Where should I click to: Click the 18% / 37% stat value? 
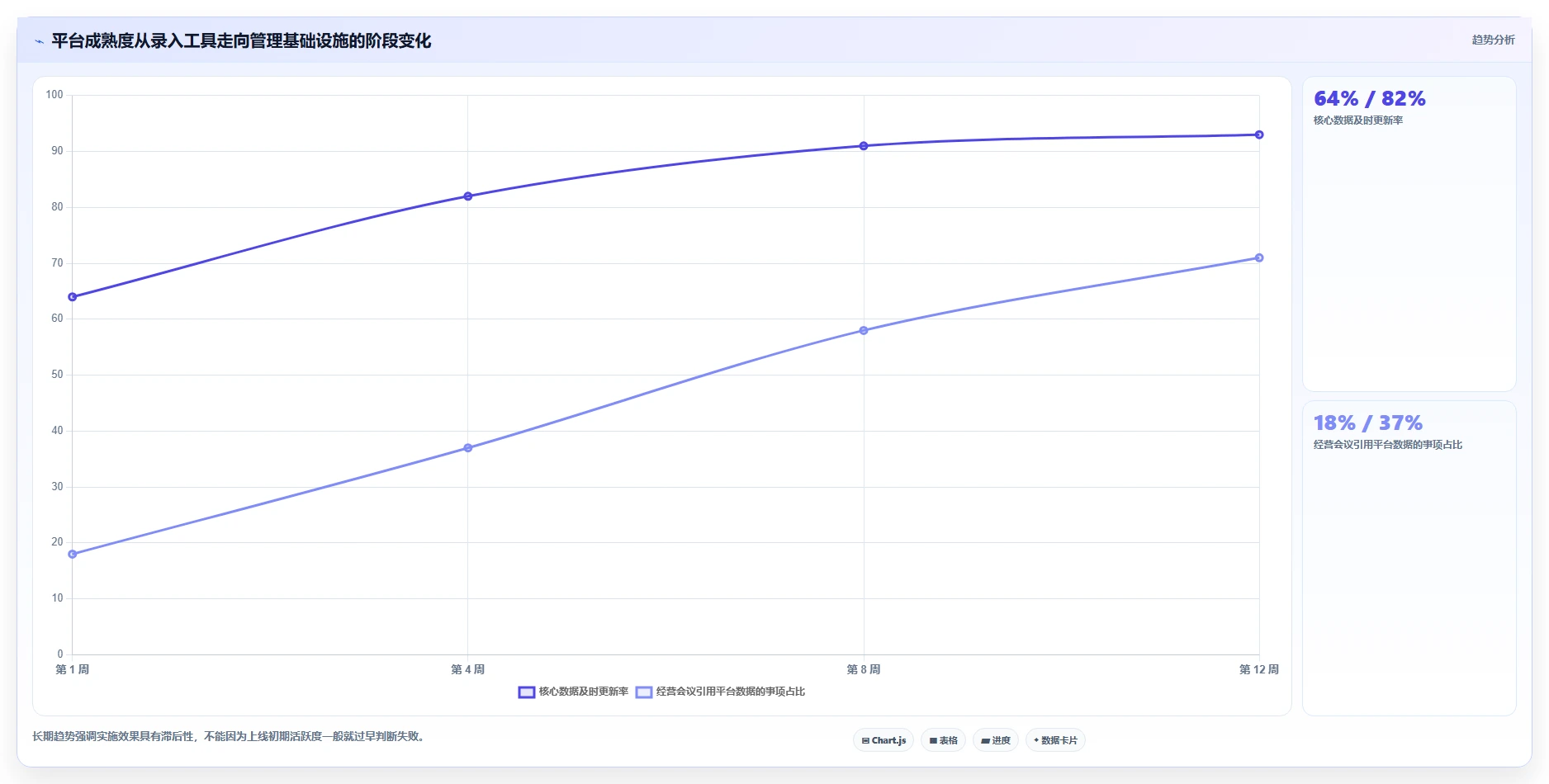pos(1368,423)
